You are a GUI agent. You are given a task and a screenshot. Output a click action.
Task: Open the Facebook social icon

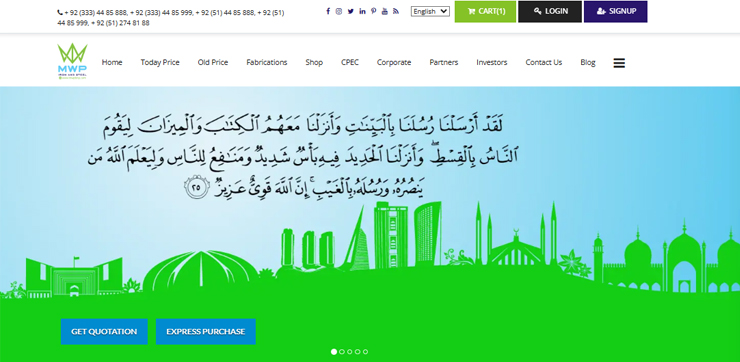pos(328,11)
